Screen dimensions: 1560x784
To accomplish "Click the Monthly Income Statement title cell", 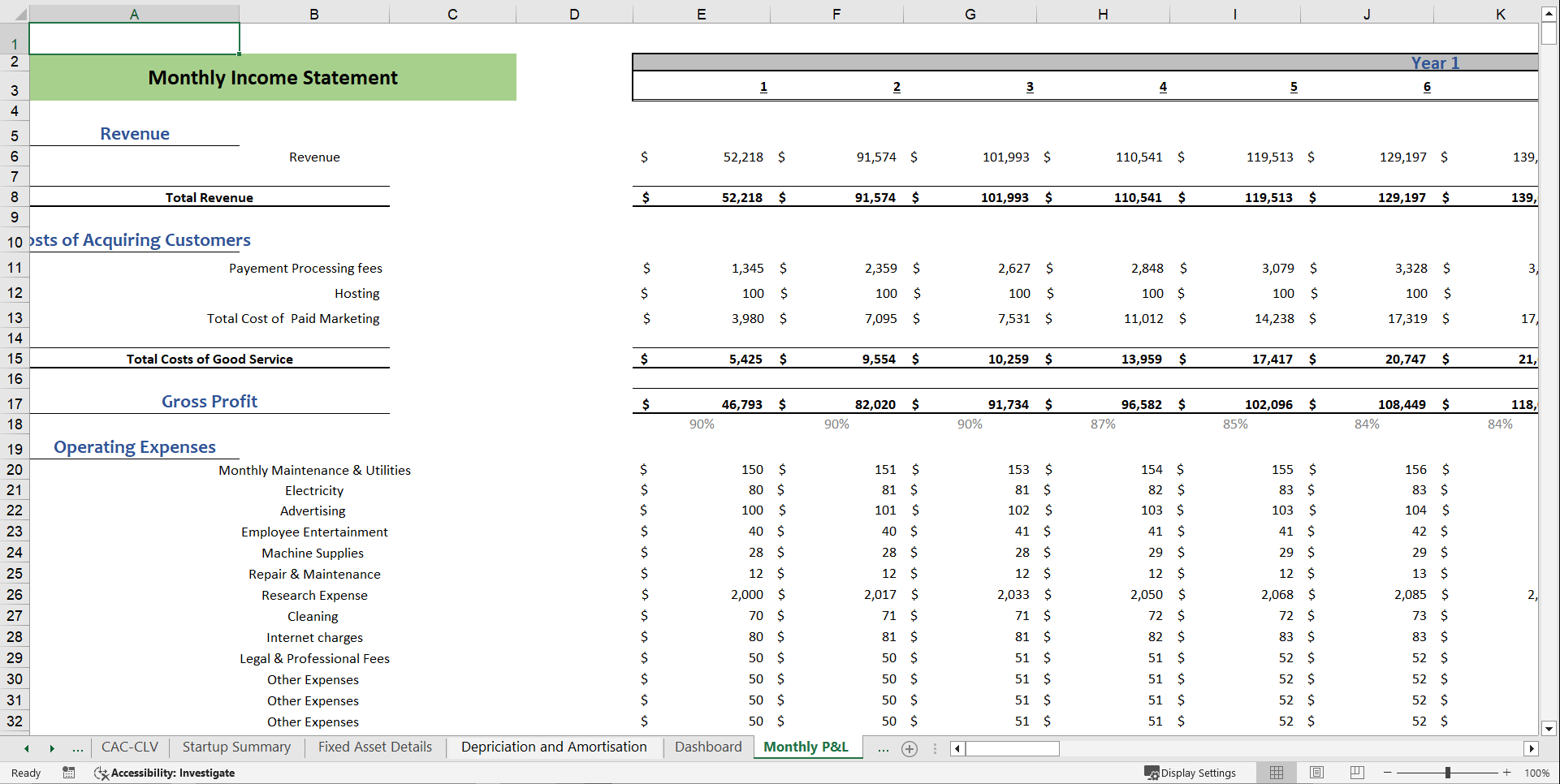I will 273,77.
